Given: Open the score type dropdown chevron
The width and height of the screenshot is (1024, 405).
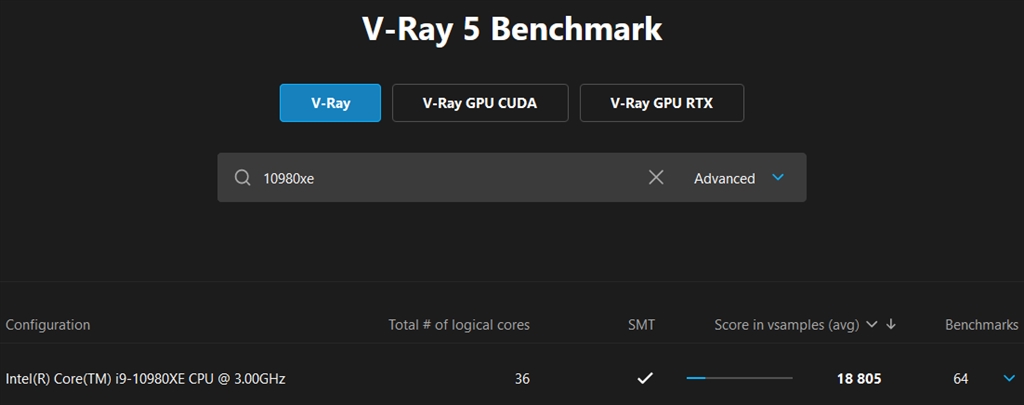Looking at the screenshot, I should click(x=872, y=324).
